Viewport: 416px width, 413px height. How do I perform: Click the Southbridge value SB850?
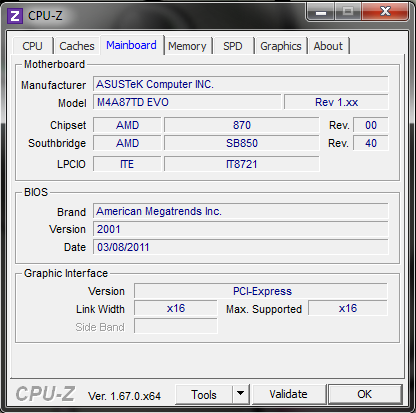point(242,143)
